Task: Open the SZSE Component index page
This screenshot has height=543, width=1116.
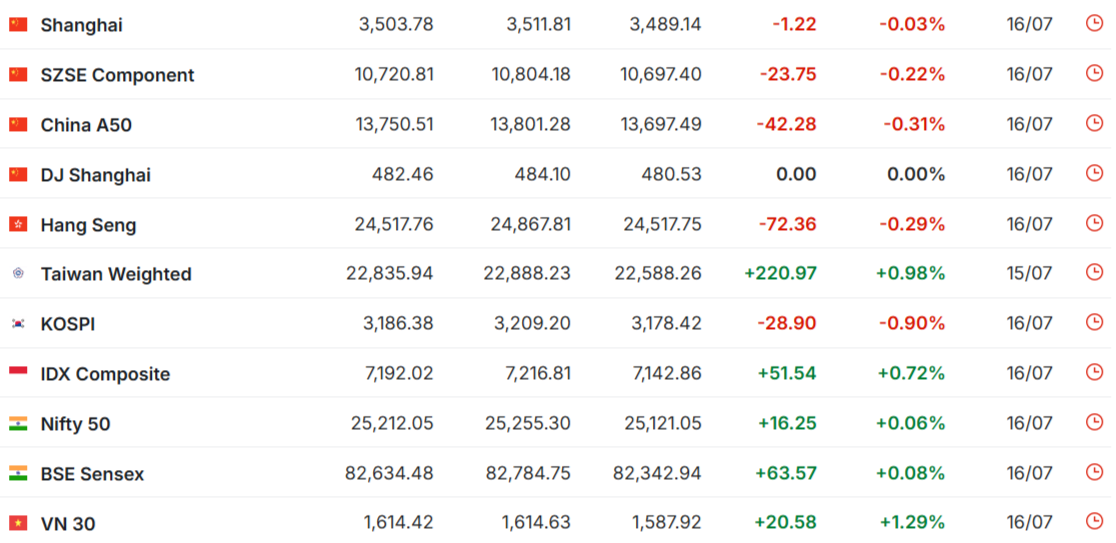Action: coord(117,75)
